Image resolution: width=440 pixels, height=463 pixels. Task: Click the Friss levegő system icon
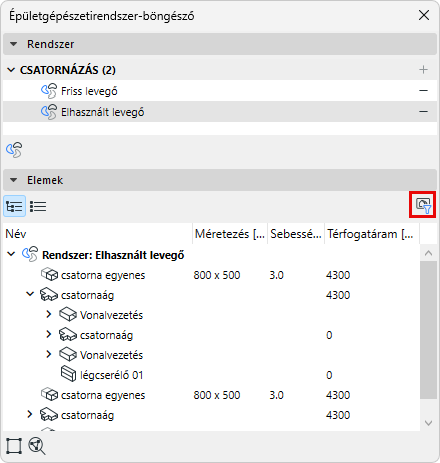[x=49, y=91]
